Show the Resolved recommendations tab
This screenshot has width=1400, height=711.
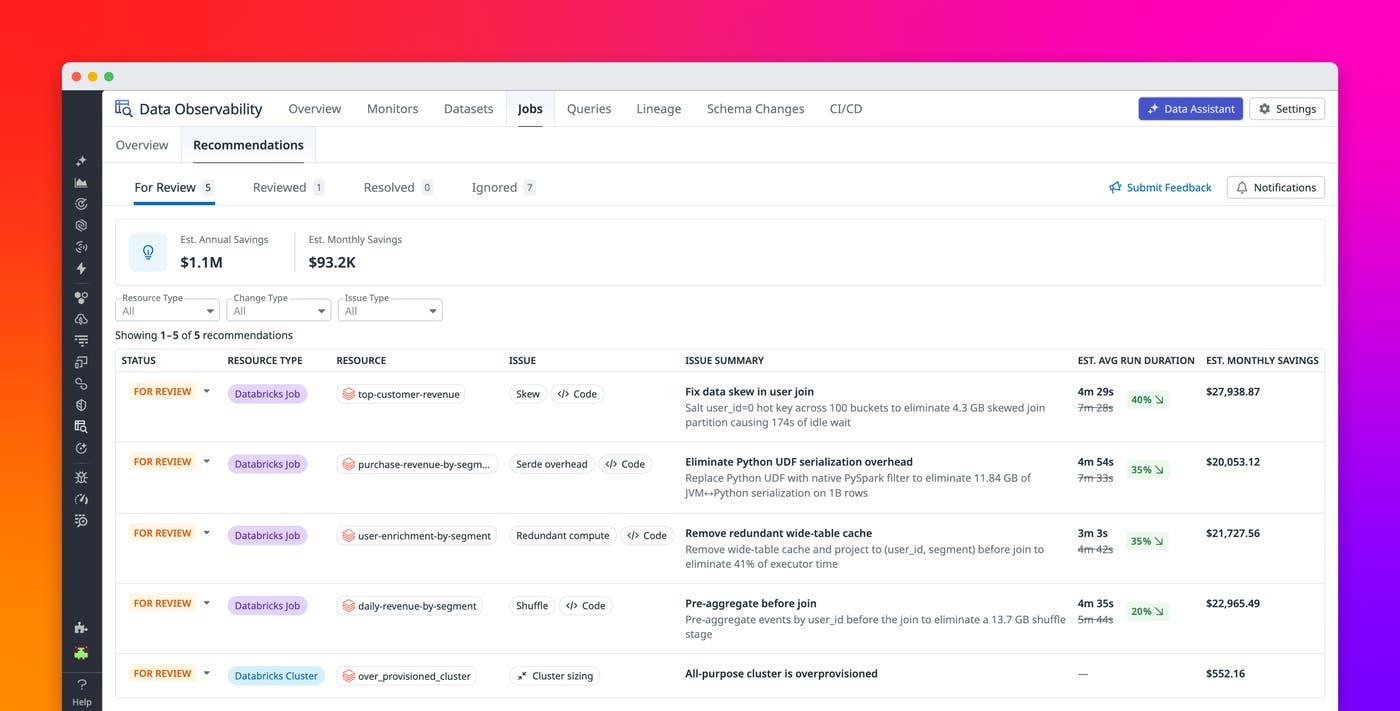(x=398, y=187)
